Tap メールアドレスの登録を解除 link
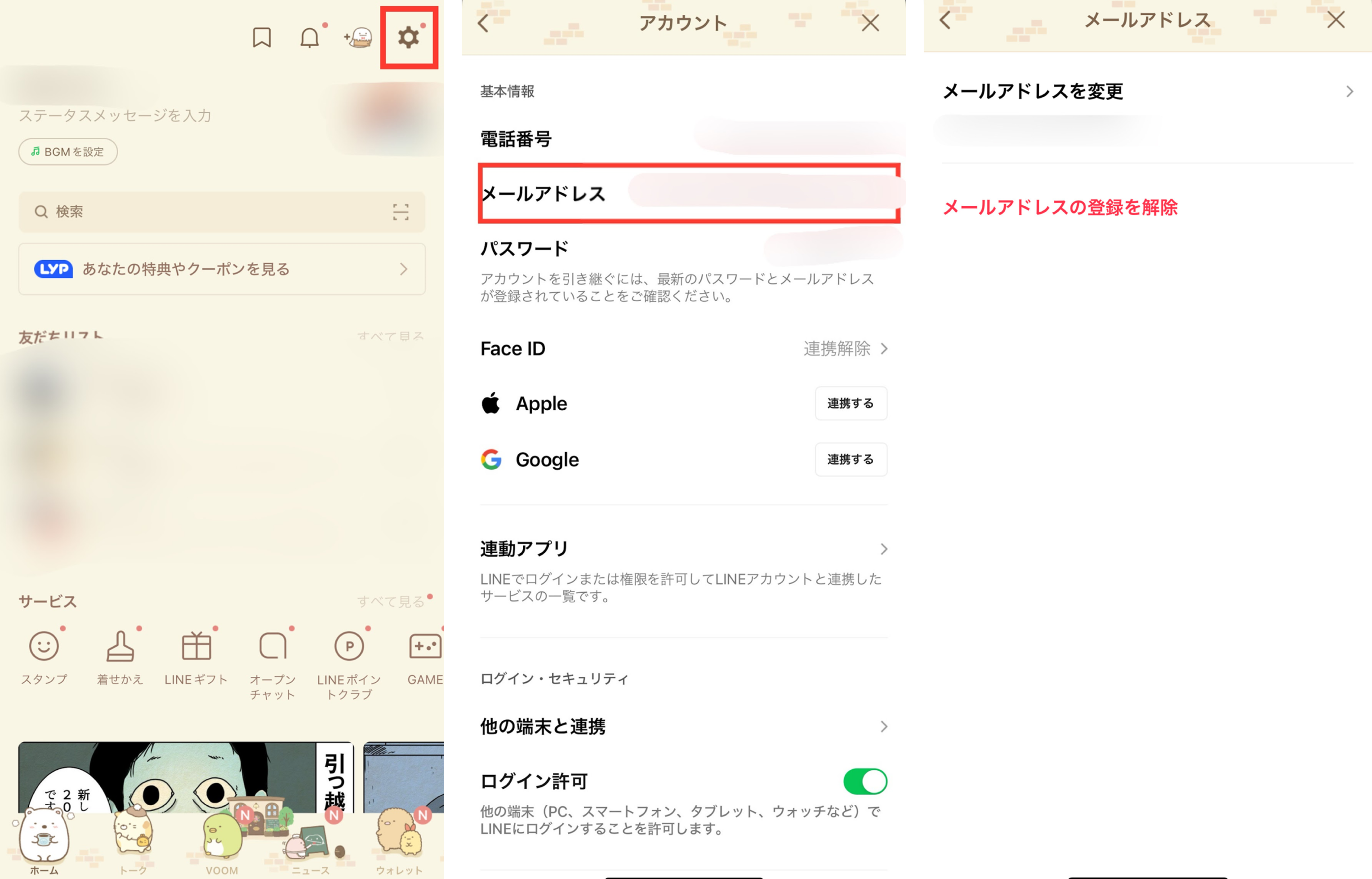The height and width of the screenshot is (879, 1372). tap(1060, 207)
